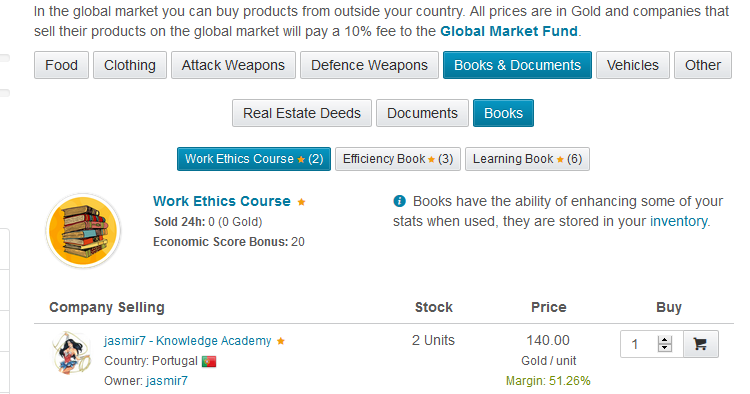Switch to Attack Weapons category
Viewport: 750px width, 394px height.
(x=233, y=65)
